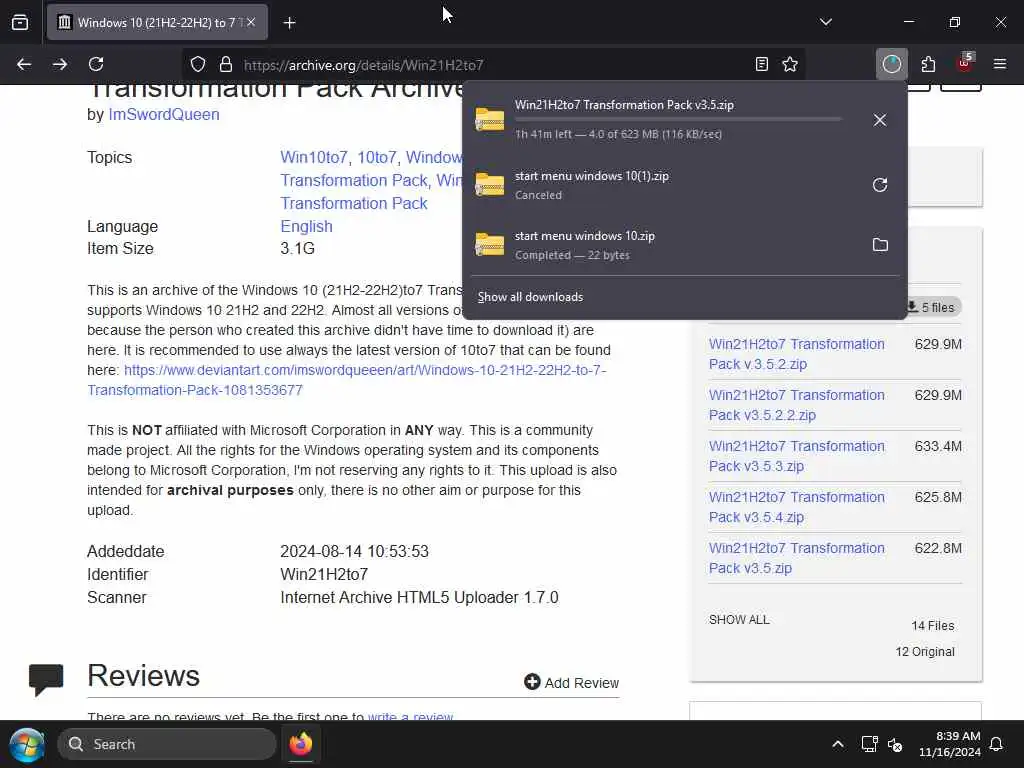Viewport: 1024px width, 768px height.
Task: Go back to previous page
Action: [x=24, y=65]
